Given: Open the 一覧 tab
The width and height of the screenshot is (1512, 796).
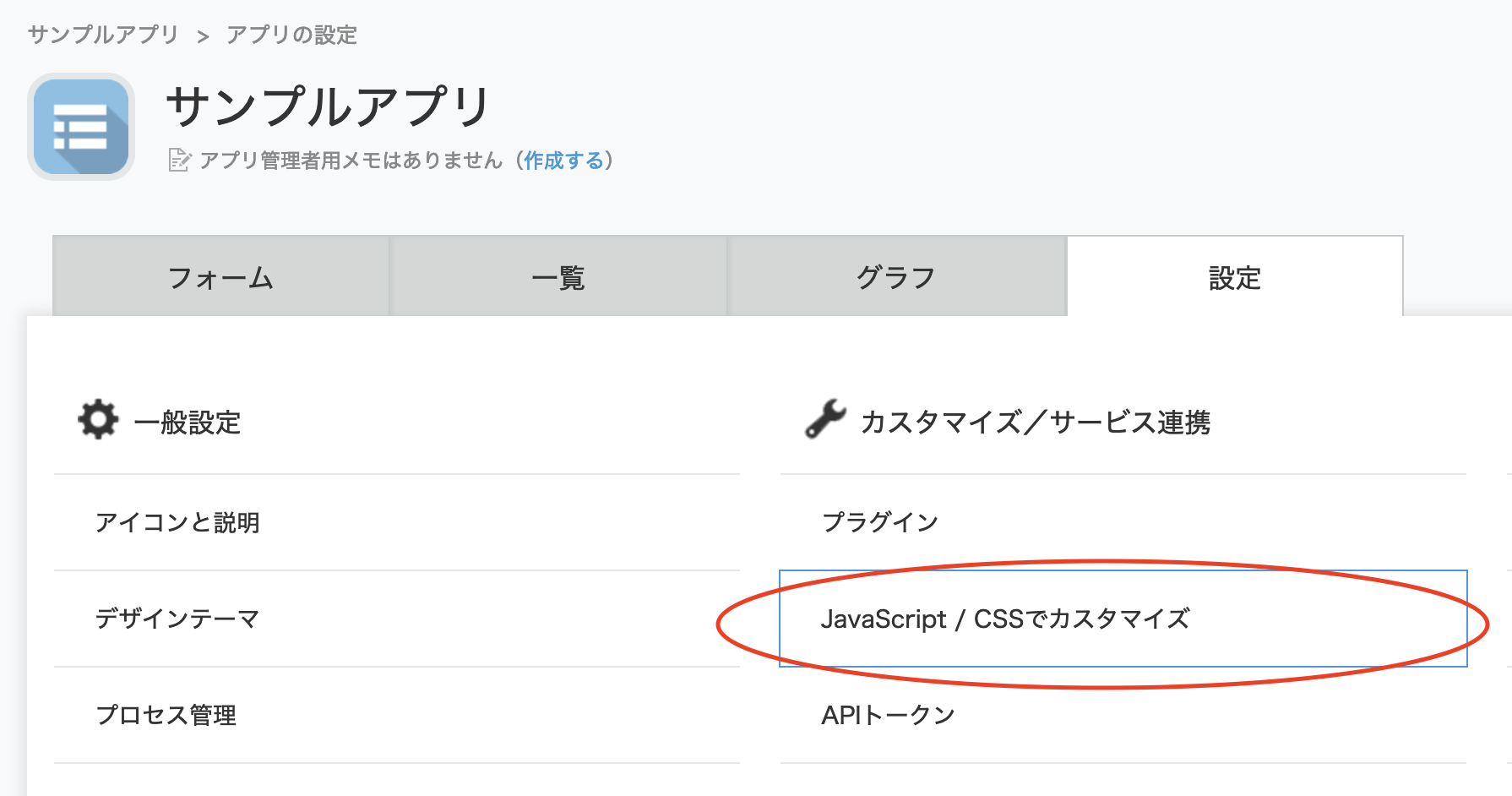Looking at the screenshot, I should point(558,277).
